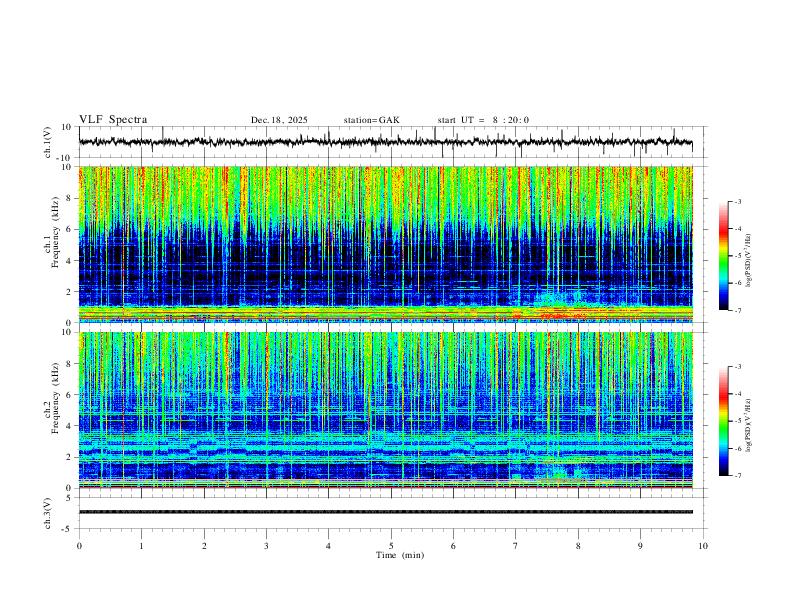
Task: Click time axis tick label '2'
Action: [x=204, y=546]
